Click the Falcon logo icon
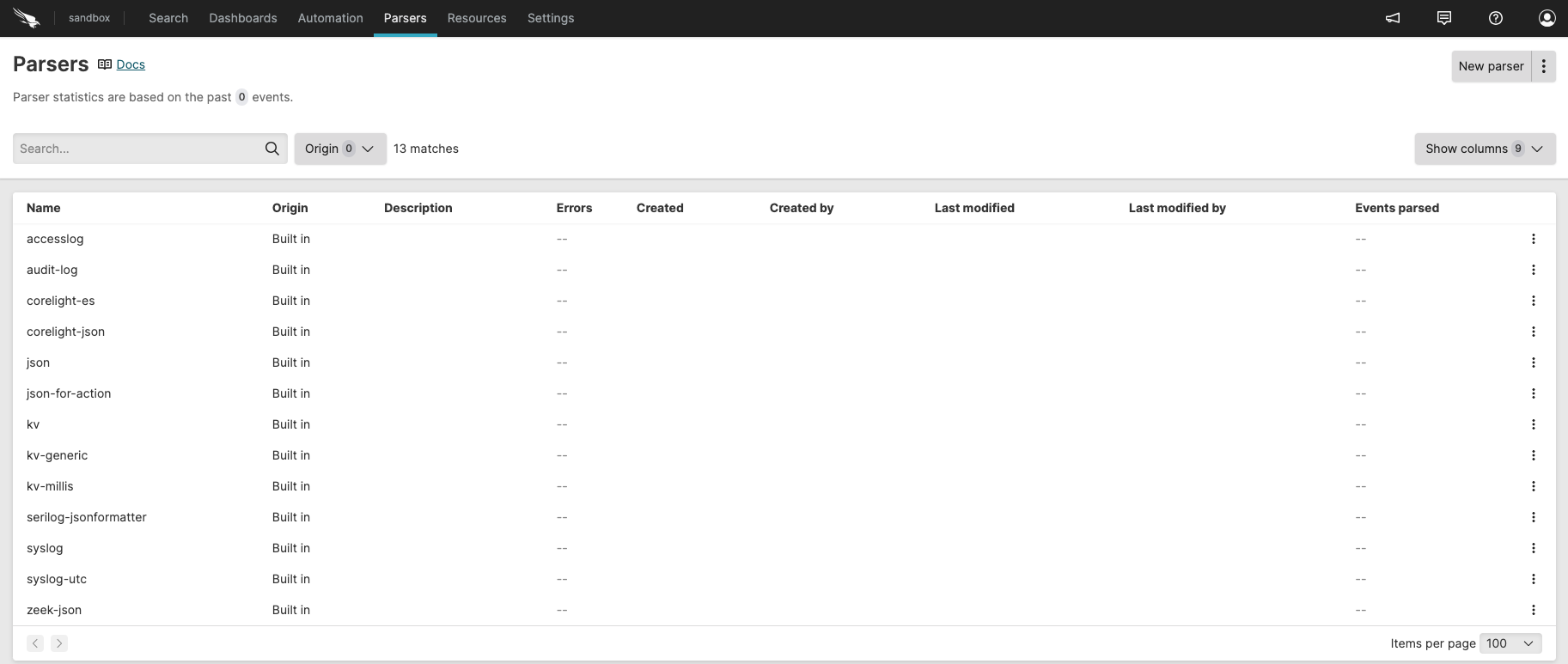Viewport: 1568px width, 664px height. click(27, 18)
